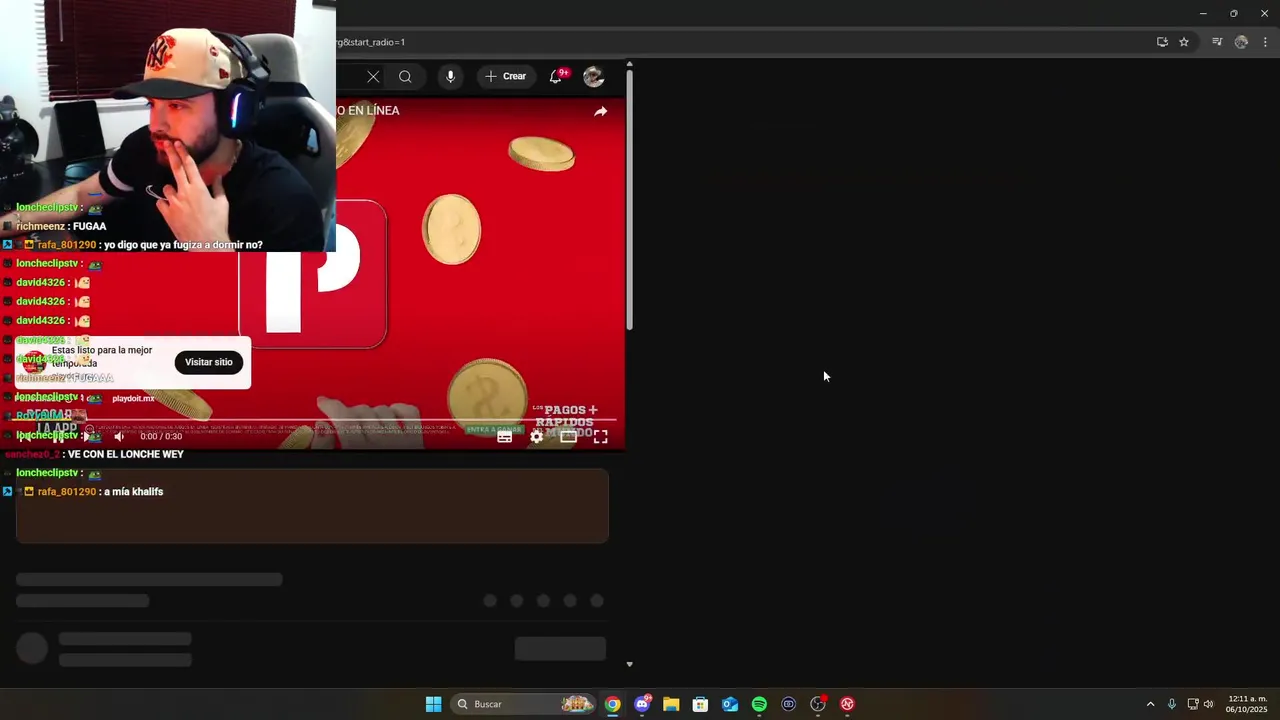The height and width of the screenshot is (720, 1280).
Task: Click the page vertical scrollbar thumb
Action: coord(629,200)
